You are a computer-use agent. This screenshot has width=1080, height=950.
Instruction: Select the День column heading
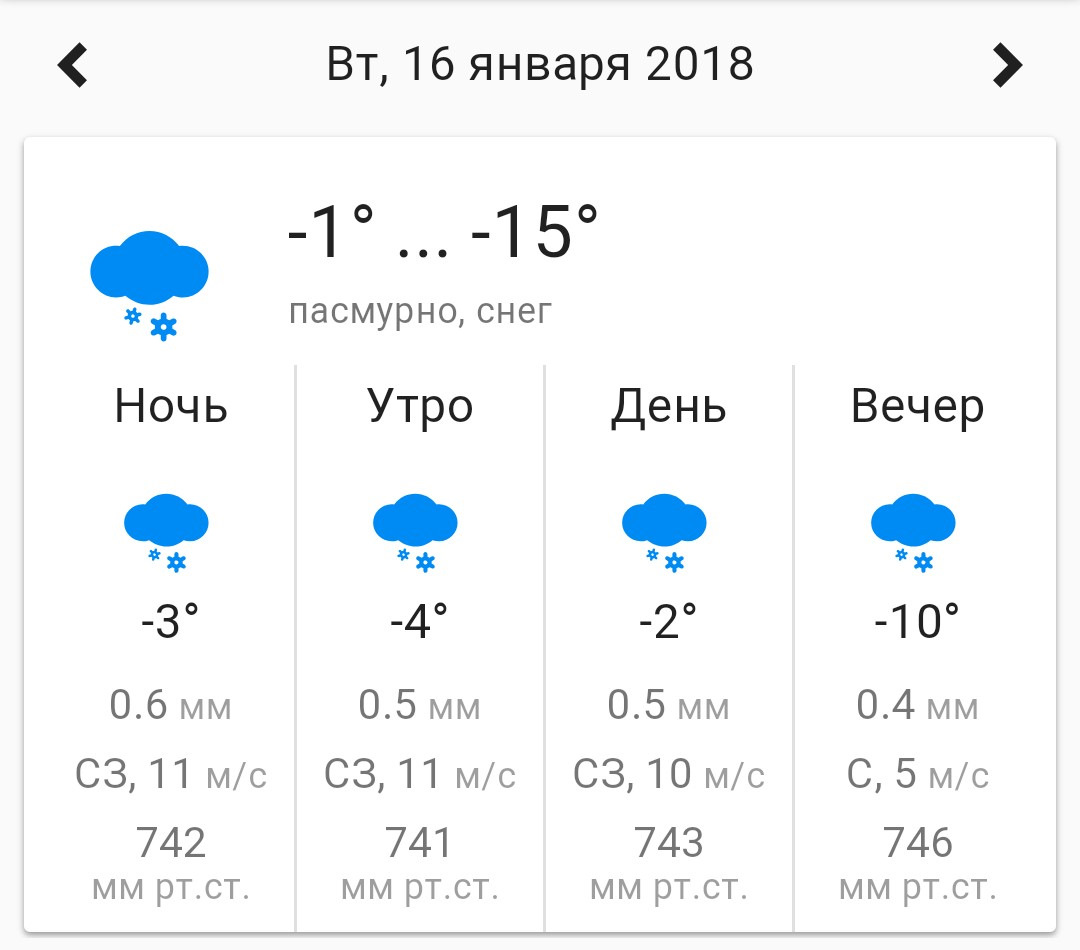pos(668,407)
